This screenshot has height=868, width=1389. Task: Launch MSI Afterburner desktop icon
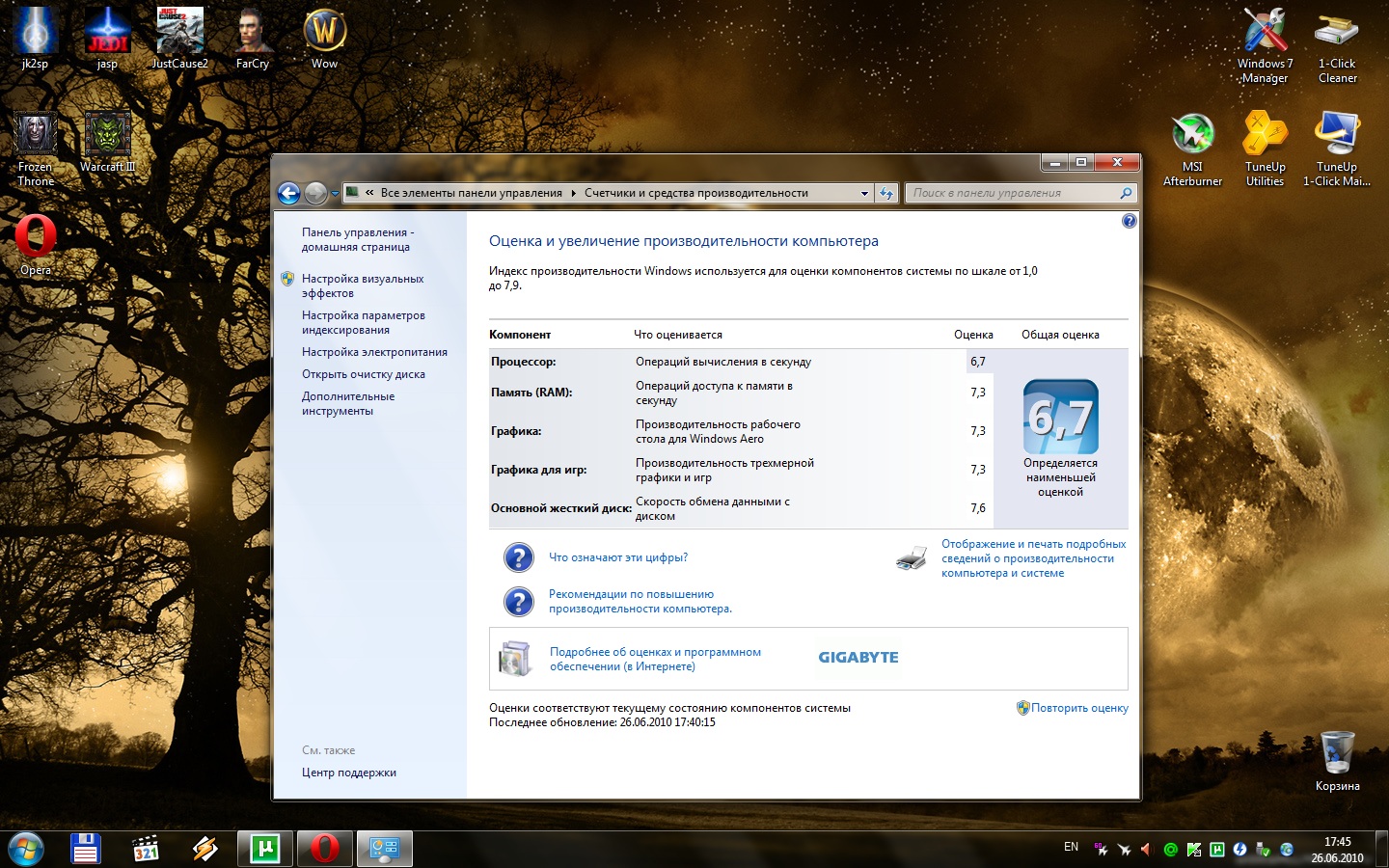tap(1192, 149)
